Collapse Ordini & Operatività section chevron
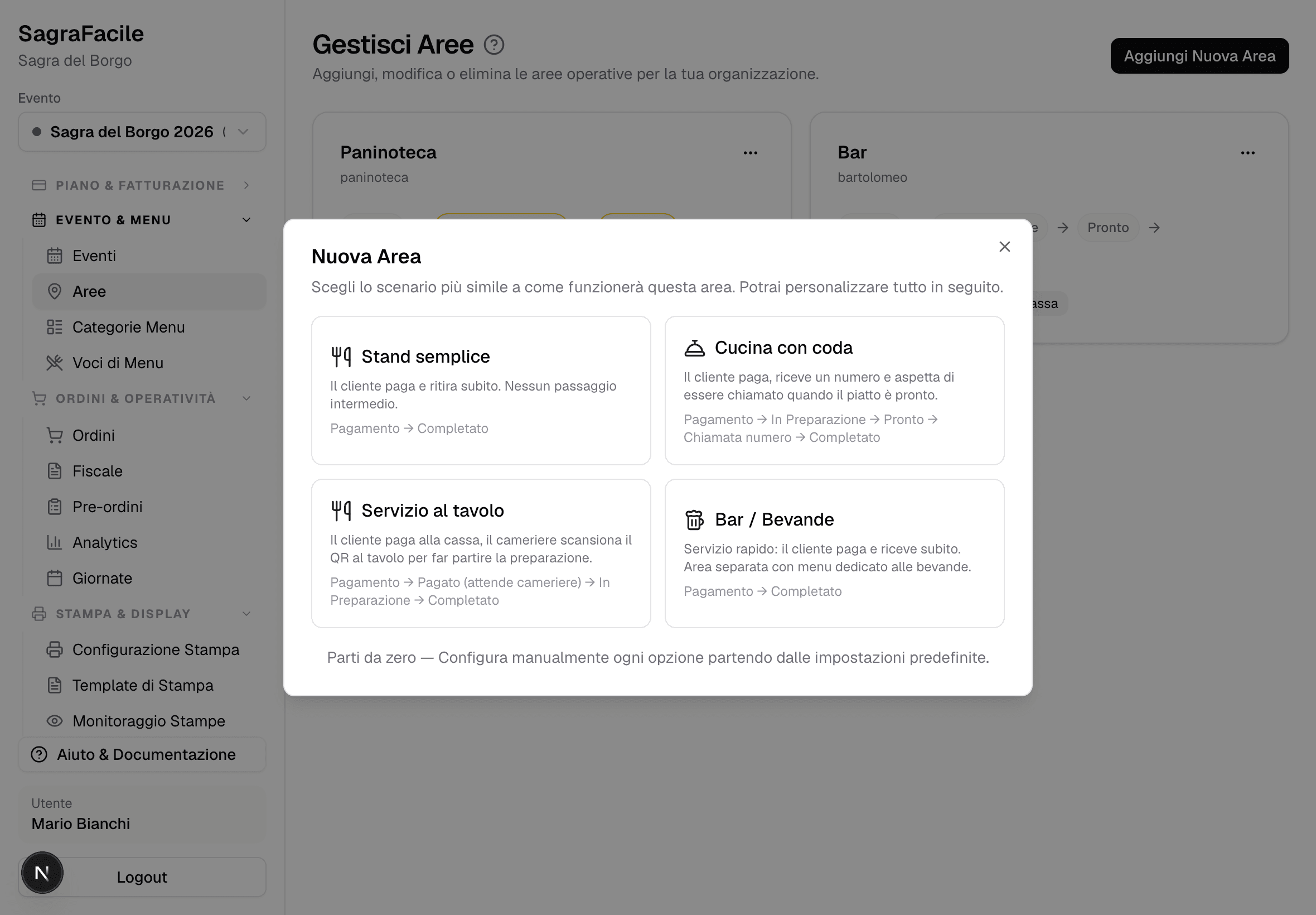Image resolution: width=1316 pixels, height=915 pixels. pos(246,398)
